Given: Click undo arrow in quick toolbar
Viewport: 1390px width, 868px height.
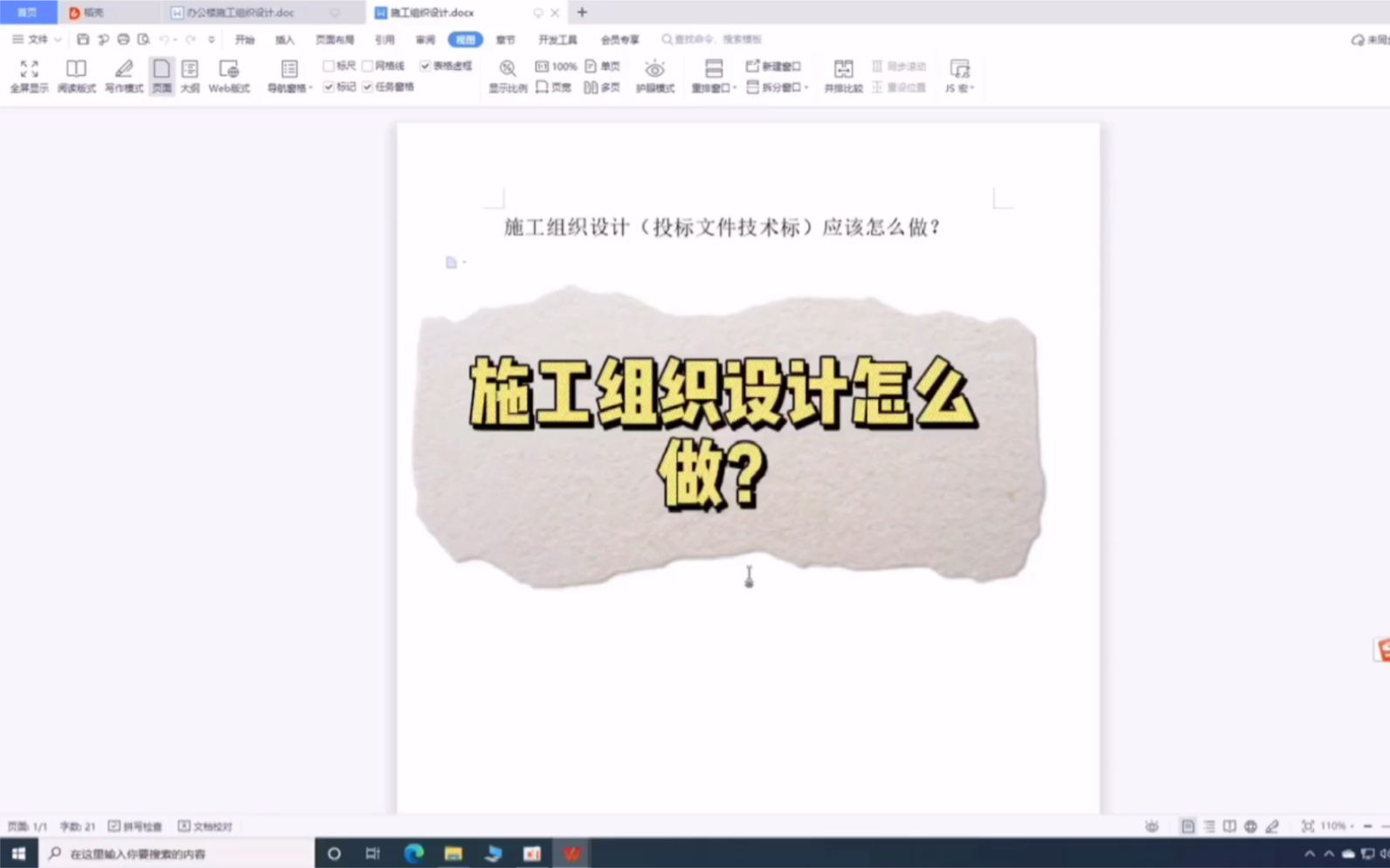Looking at the screenshot, I should tap(163, 39).
